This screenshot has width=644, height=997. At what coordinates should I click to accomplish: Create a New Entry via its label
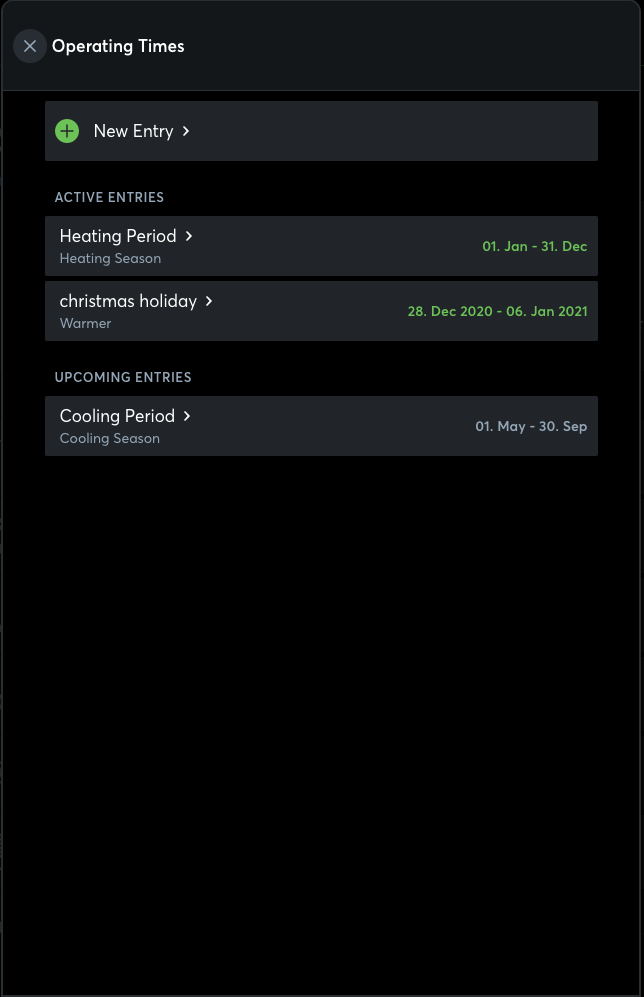click(133, 131)
